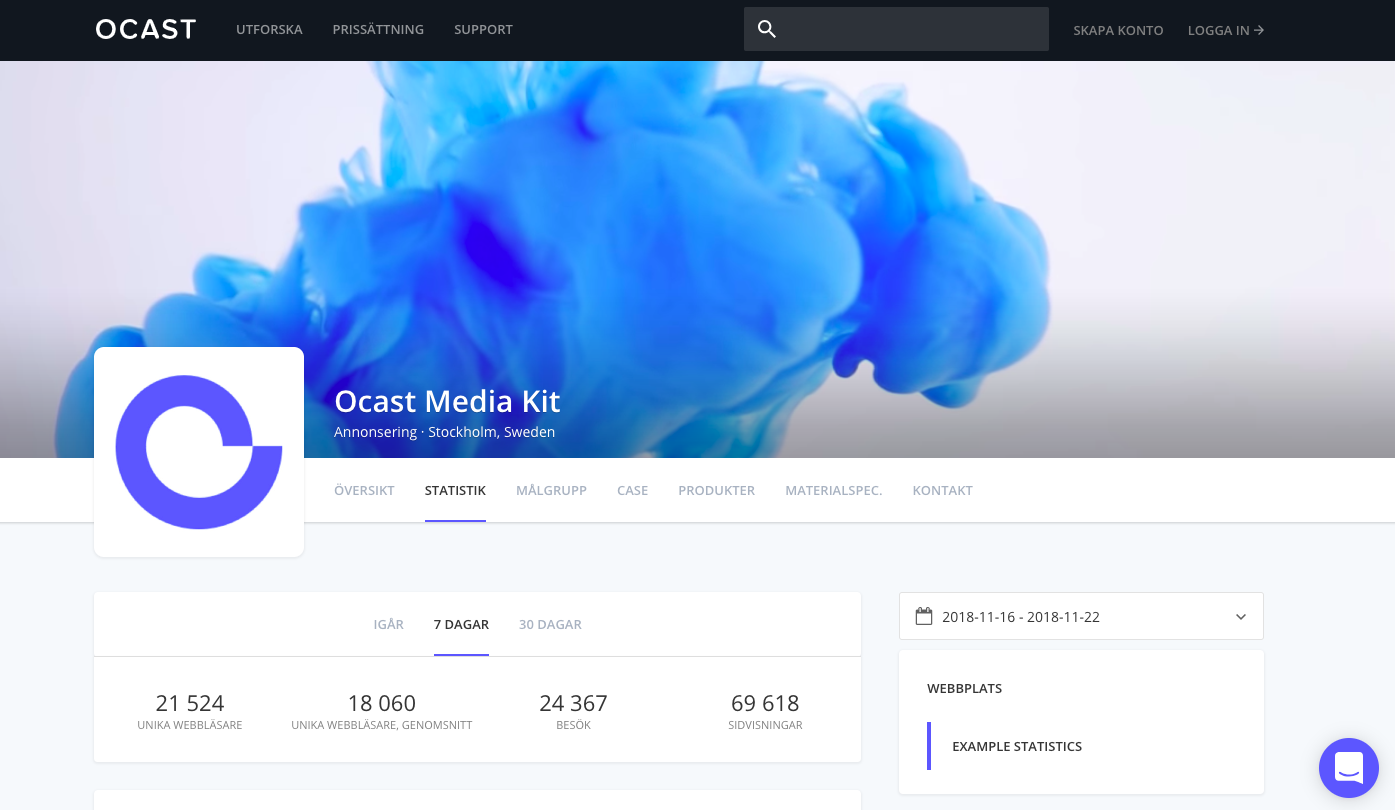This screenshot has width=1395, height=810.
Task: Click the Skapa konto link
Action: coord(1118,31)
